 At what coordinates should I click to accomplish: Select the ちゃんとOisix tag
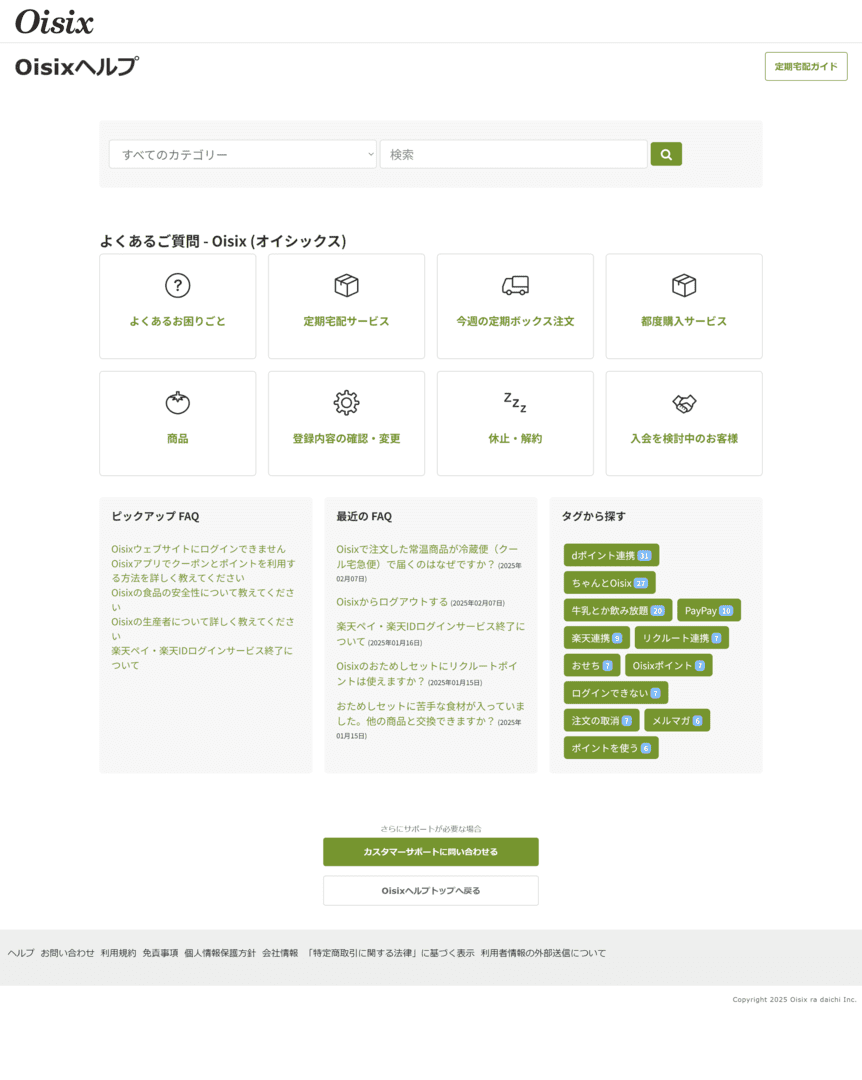coord(609,583)
